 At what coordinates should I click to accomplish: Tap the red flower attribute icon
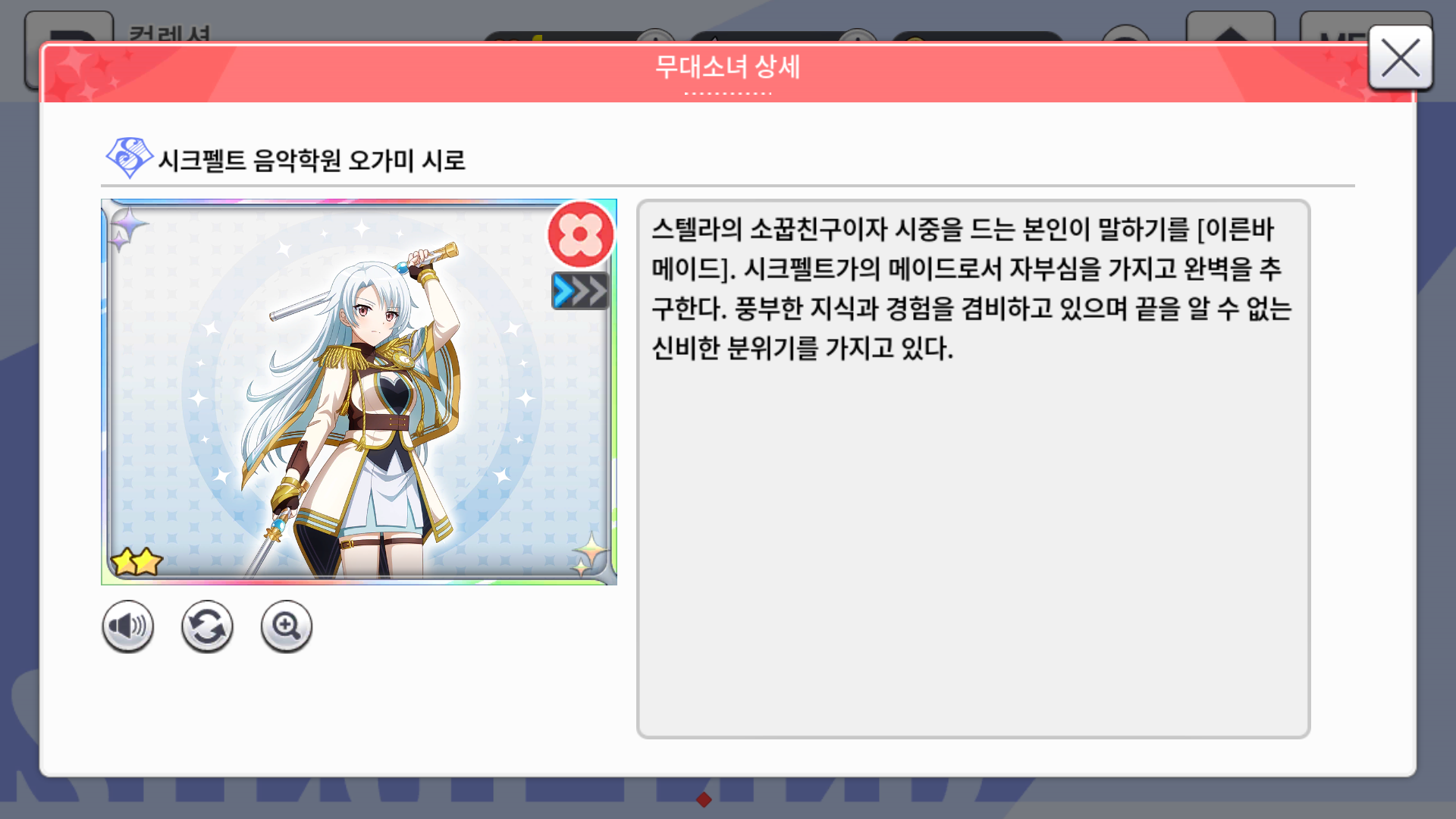click(x=581, y=234)
